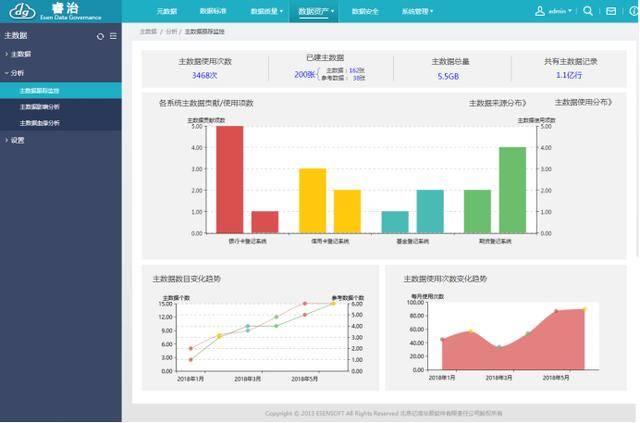Viewport: 640px width, 423px height.
Task: Click the admin user profile icon
Action: pyautogui.click(x=540, y=11)
